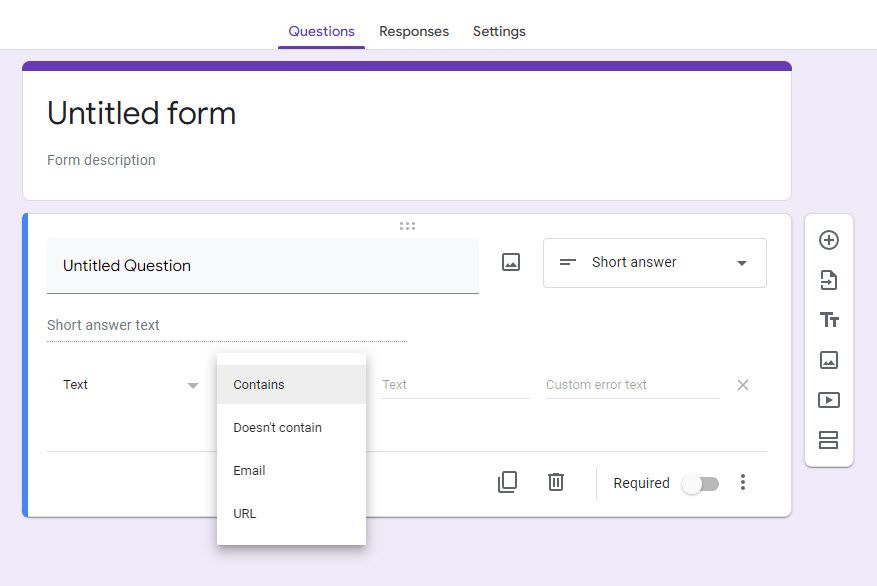Image resolution: width=877 pixels, height=586 pixels.
Task: Remove validation rule with X button
Action: click(x=743, y=385)
